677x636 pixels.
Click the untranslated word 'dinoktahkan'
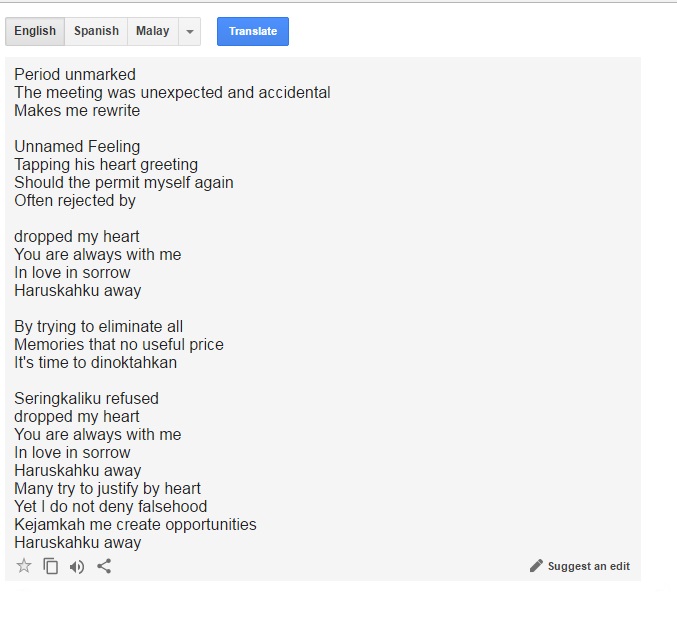[134, 362]
